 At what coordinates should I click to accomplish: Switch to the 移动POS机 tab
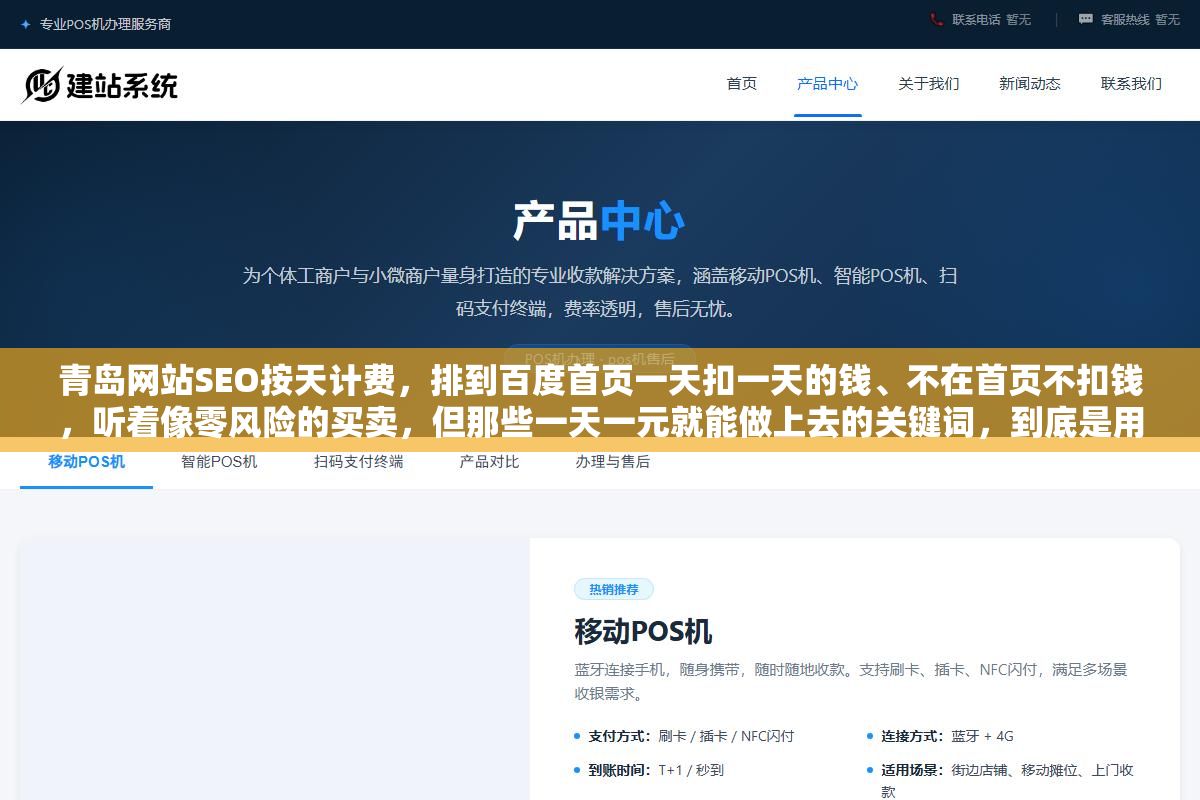(87, 462)
